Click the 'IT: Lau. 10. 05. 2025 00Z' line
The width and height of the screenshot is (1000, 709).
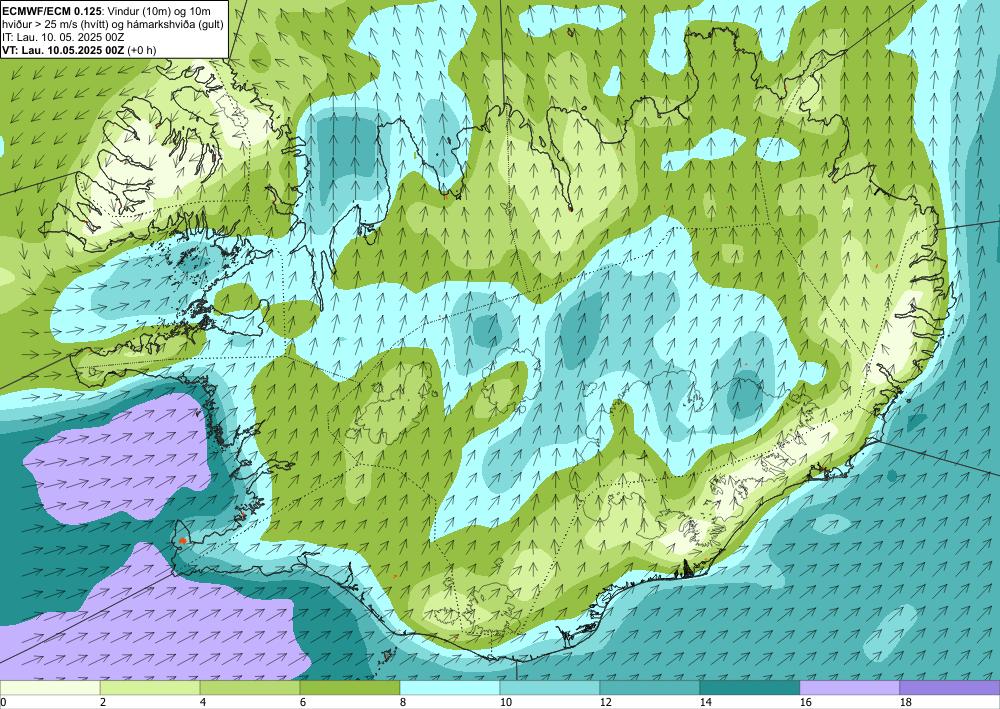(x=63, y=37)
